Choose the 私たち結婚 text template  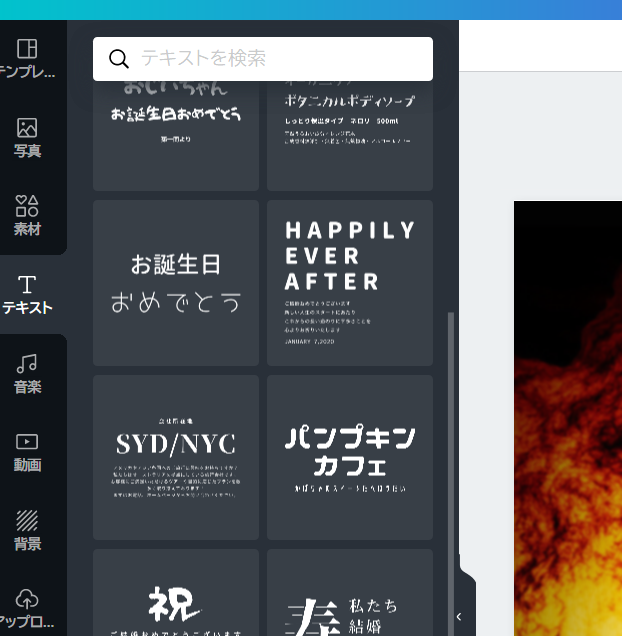click(x=350, y=593)
